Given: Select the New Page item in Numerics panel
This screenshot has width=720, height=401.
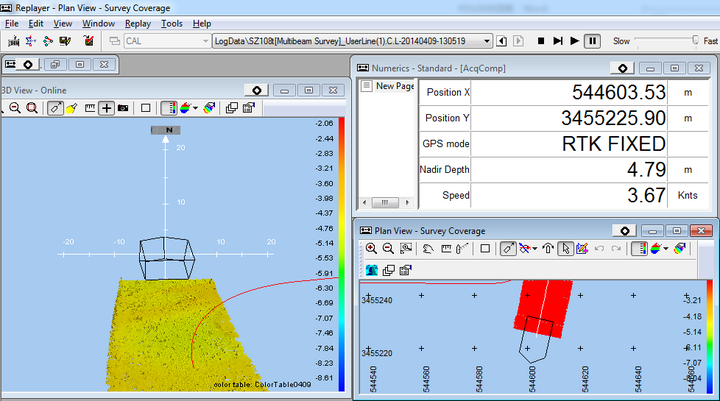Looking at the screenshot, I should (x=395, y=86).
